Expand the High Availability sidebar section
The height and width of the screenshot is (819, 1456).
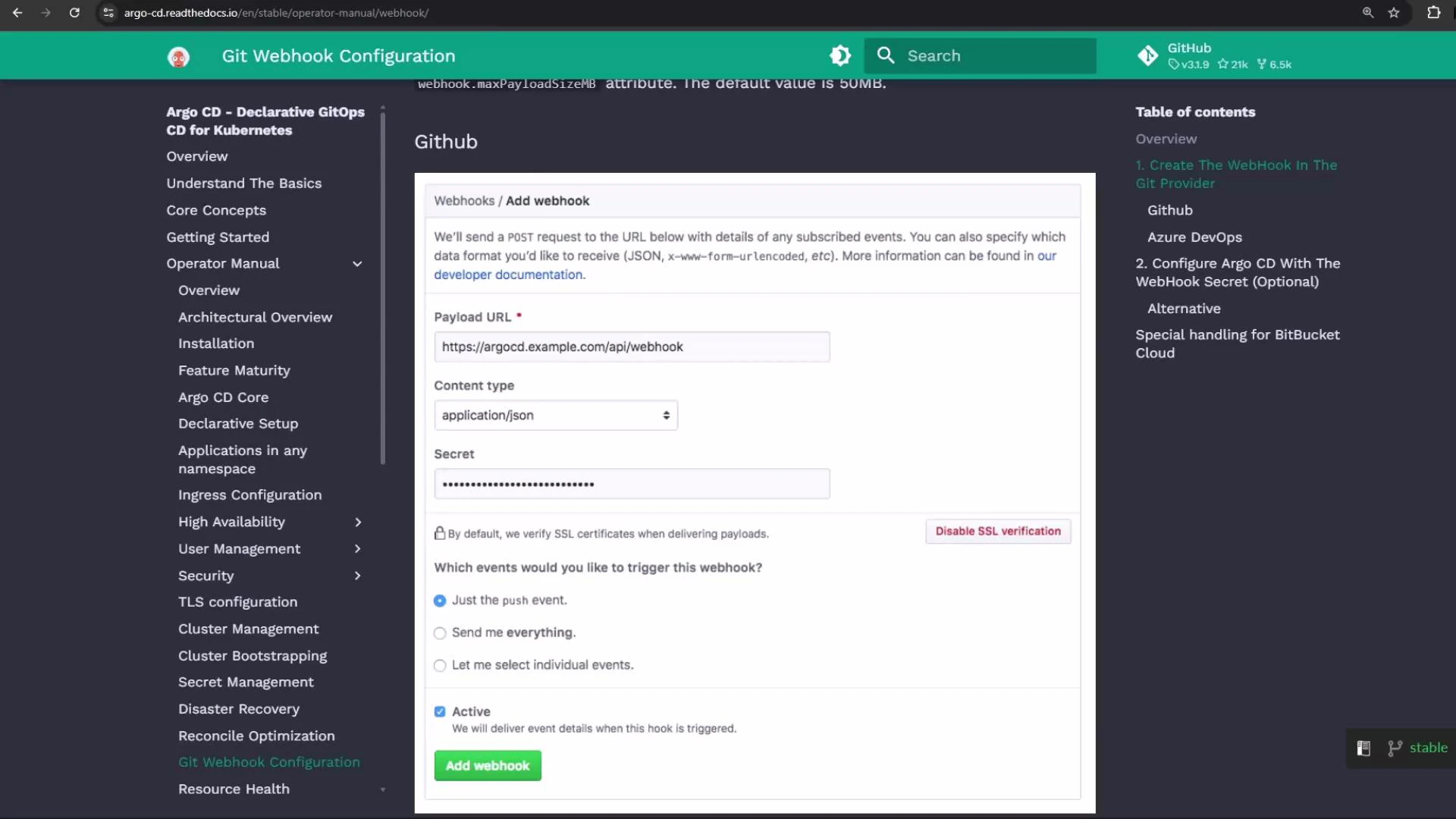pos(358,522)
